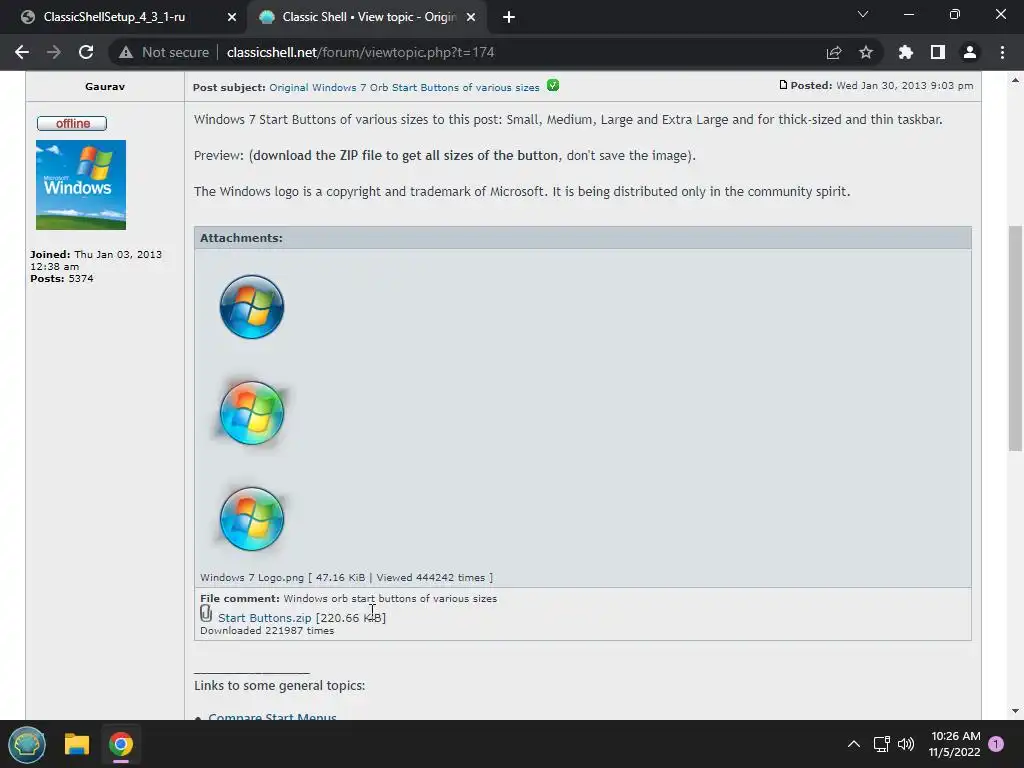Screen dimensions: 1024x768
Task: Reload the current page
Action: tap(86, 52)
